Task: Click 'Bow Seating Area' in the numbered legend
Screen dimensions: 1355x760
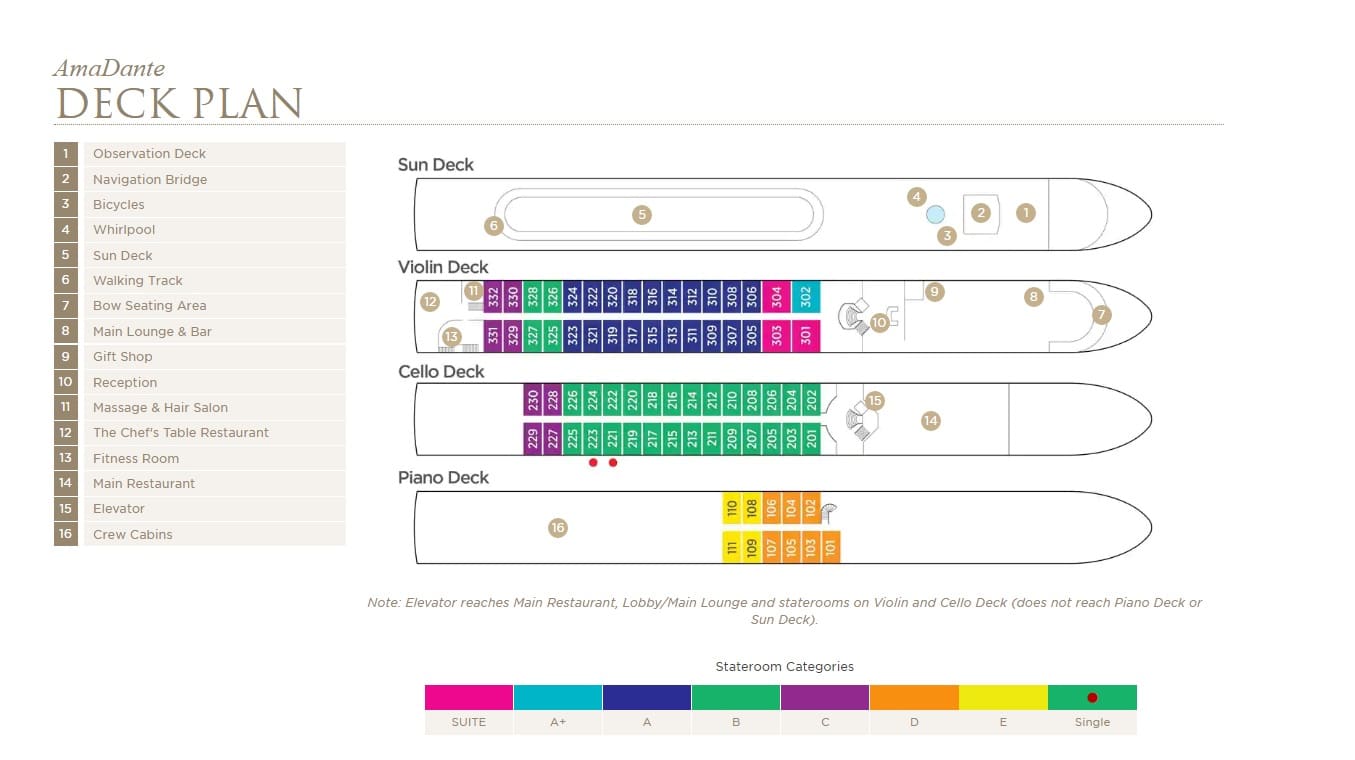Action: [x=150, y=306]
